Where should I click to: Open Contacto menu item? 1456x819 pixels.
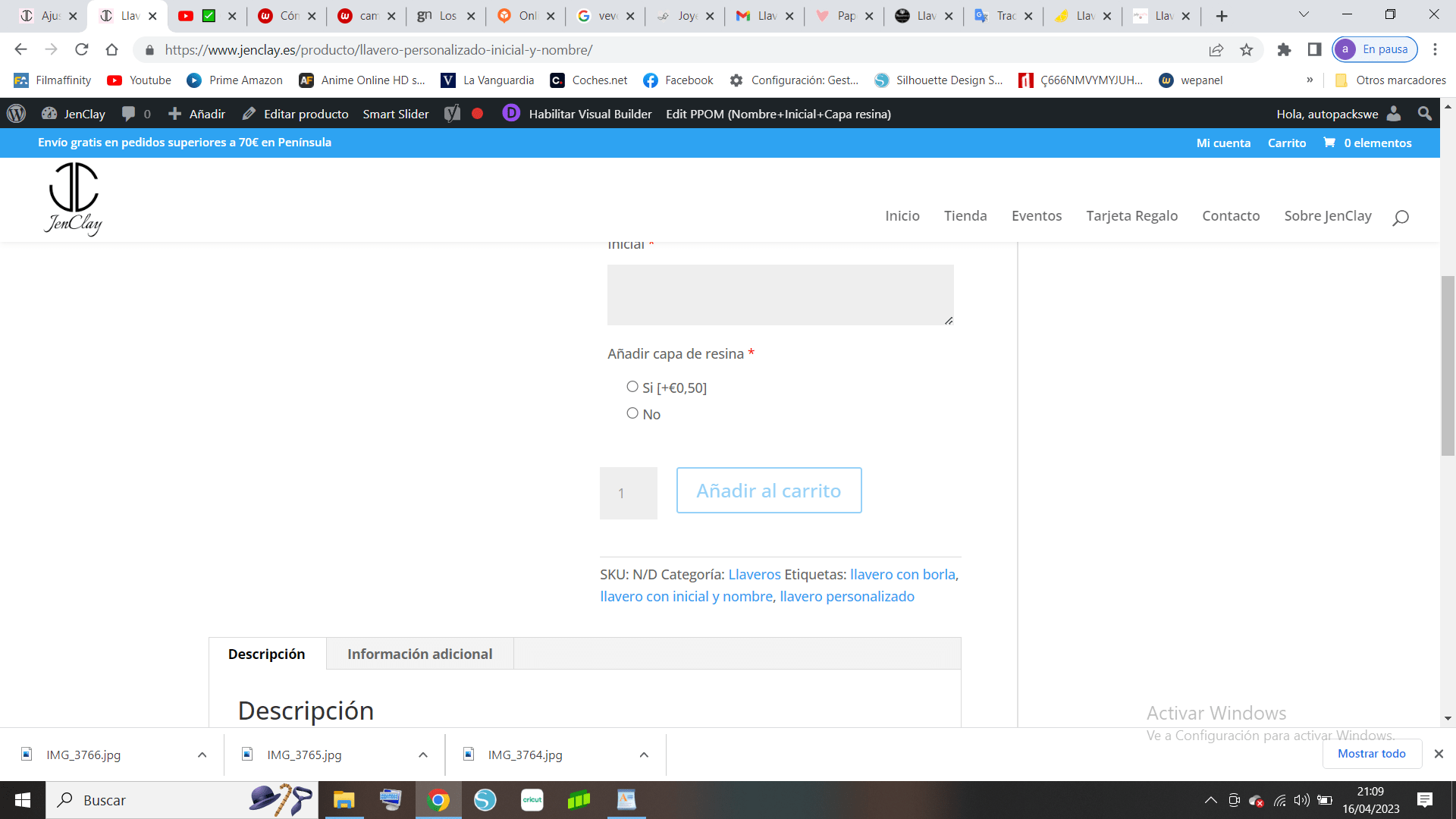(x=1231, y=216)
